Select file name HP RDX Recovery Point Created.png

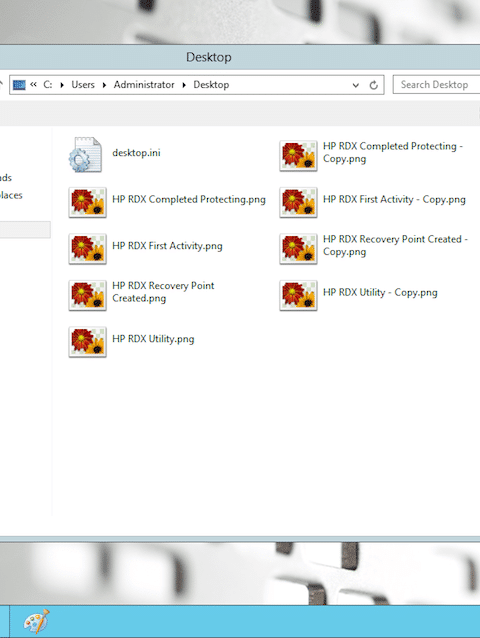point(163,292)
